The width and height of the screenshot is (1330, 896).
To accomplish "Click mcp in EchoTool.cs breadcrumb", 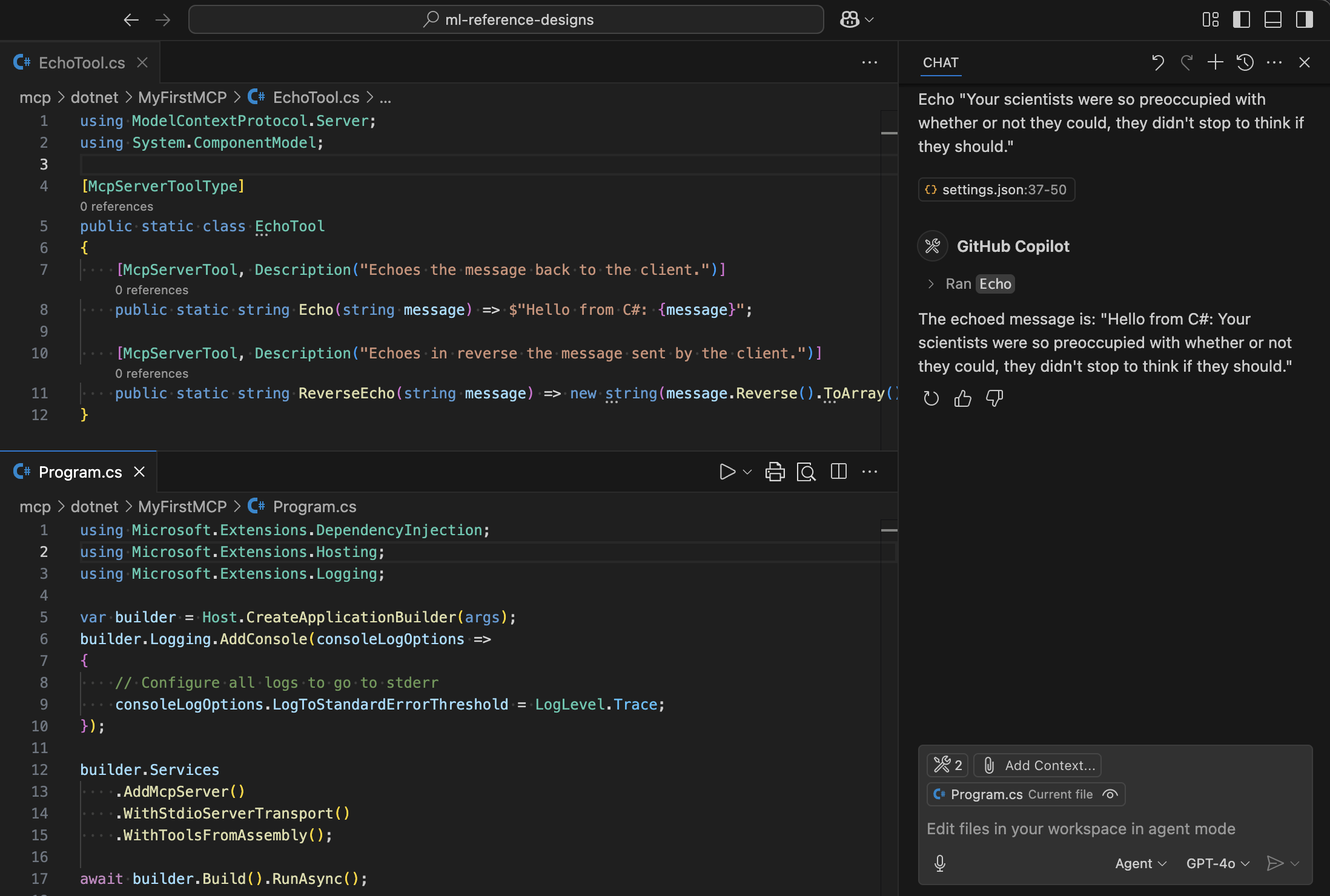I will (x=35, y=97).
